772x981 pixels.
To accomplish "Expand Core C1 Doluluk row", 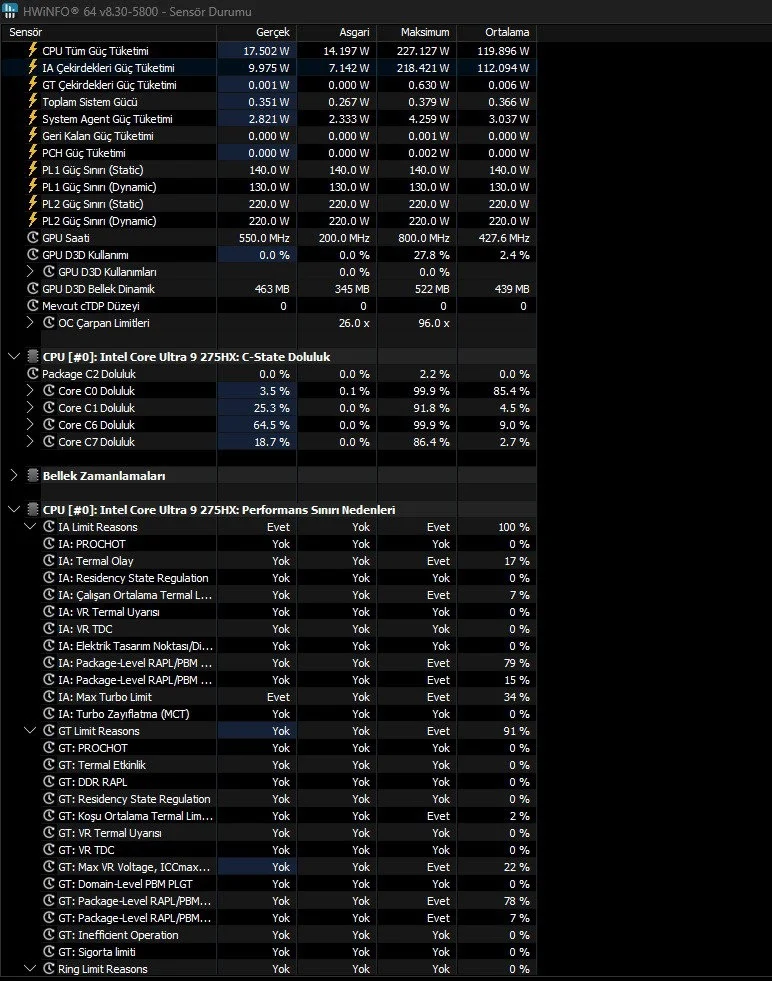I will [29, 407].
